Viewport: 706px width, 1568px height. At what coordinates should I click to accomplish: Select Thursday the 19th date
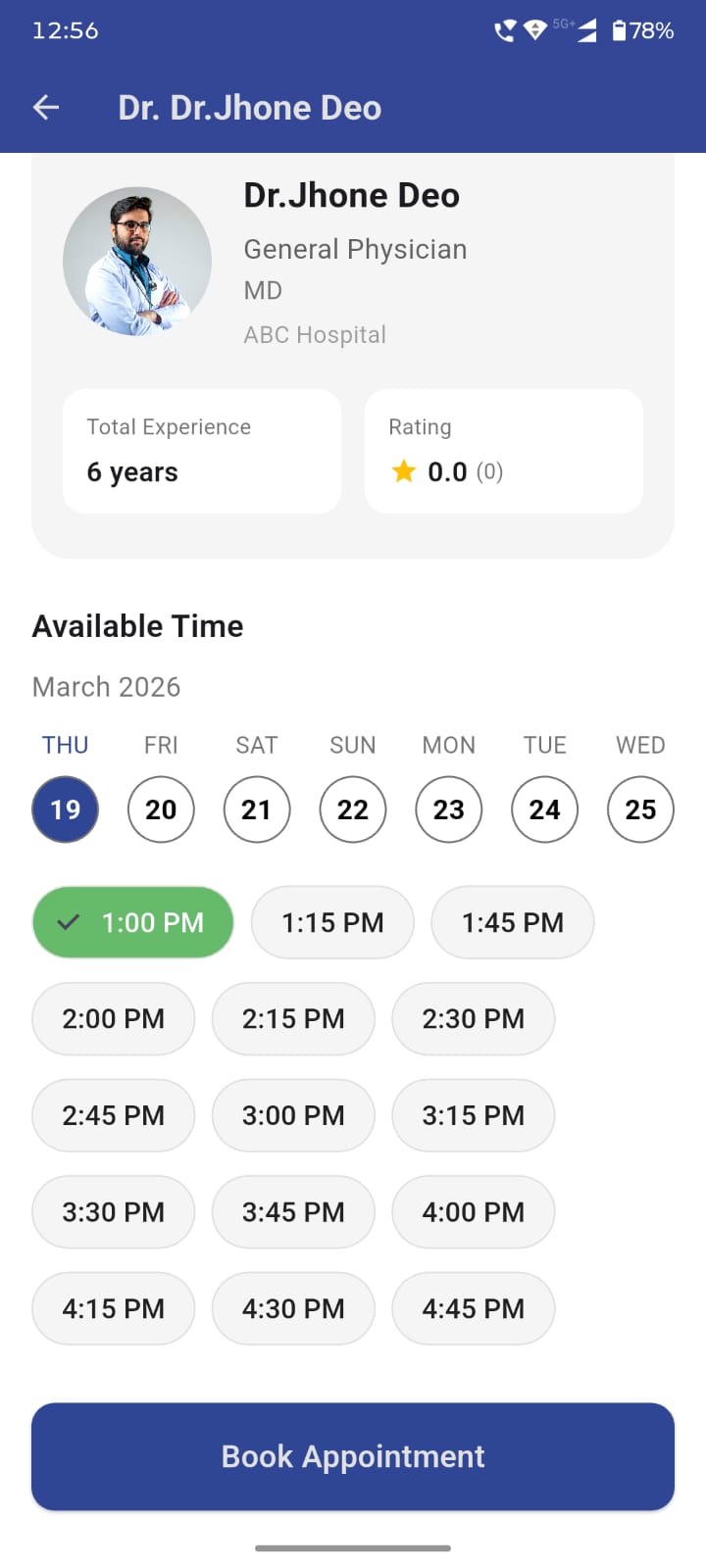(x=66, y=809)
